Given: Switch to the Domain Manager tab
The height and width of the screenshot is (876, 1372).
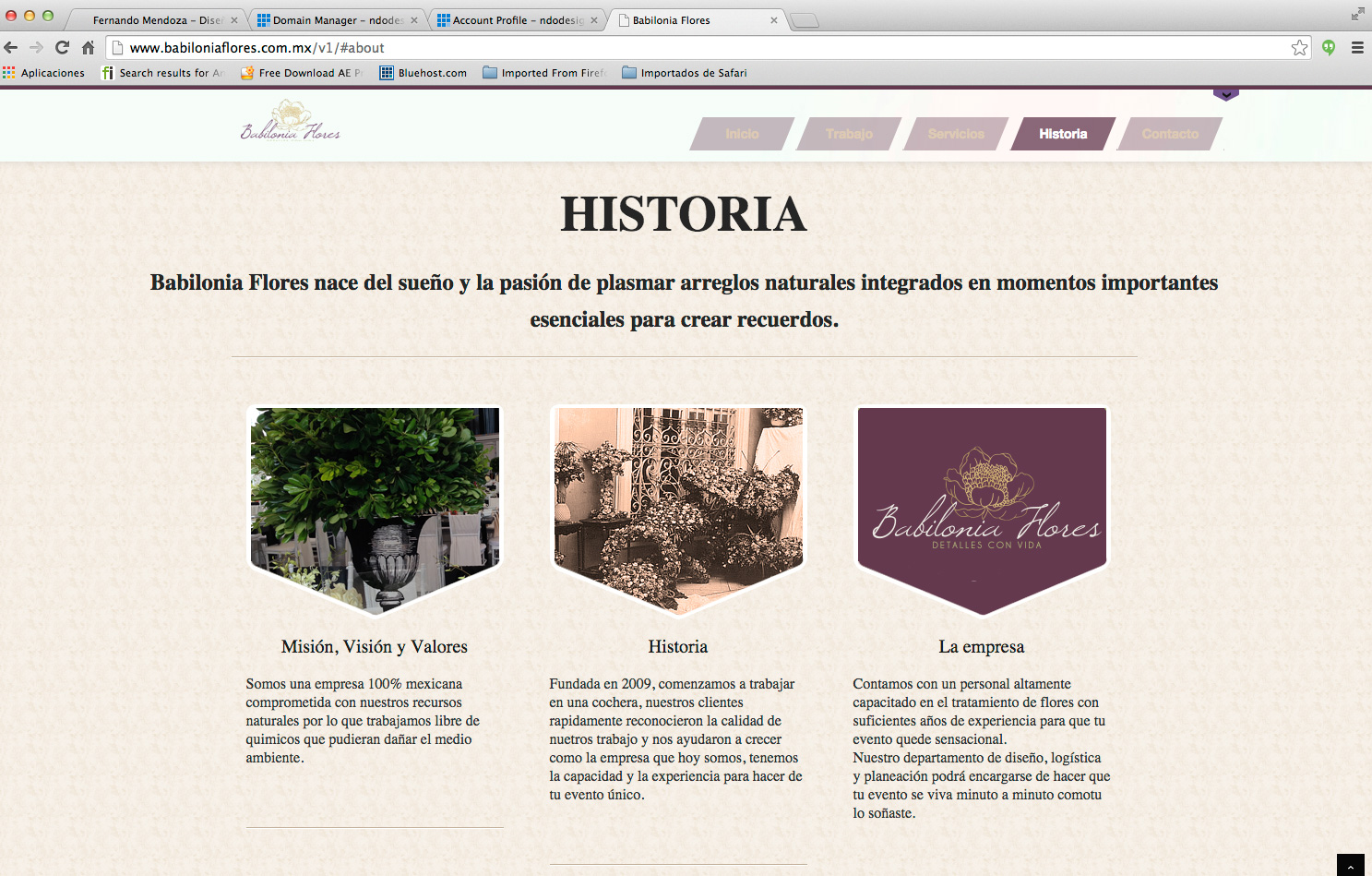Looking at the screenshot, I should [337, 20].
